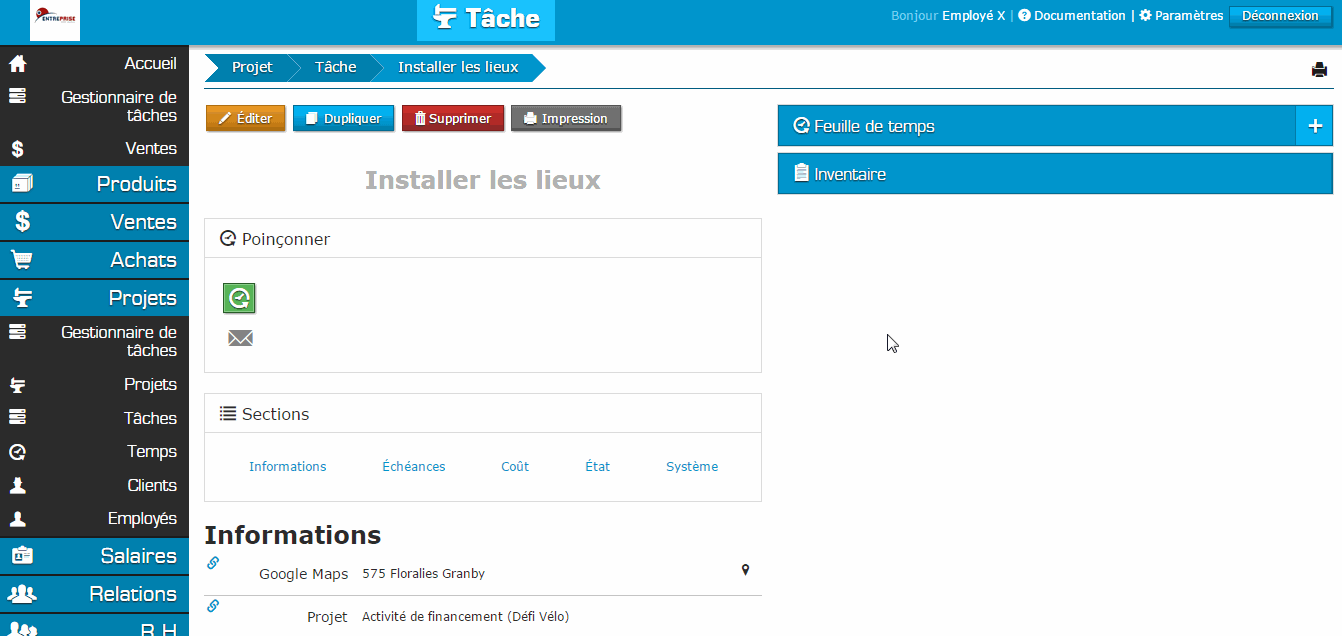Click the Accueil home icon
The height and width of the screenshot is (636, 1342).
[x=16, y=62]
